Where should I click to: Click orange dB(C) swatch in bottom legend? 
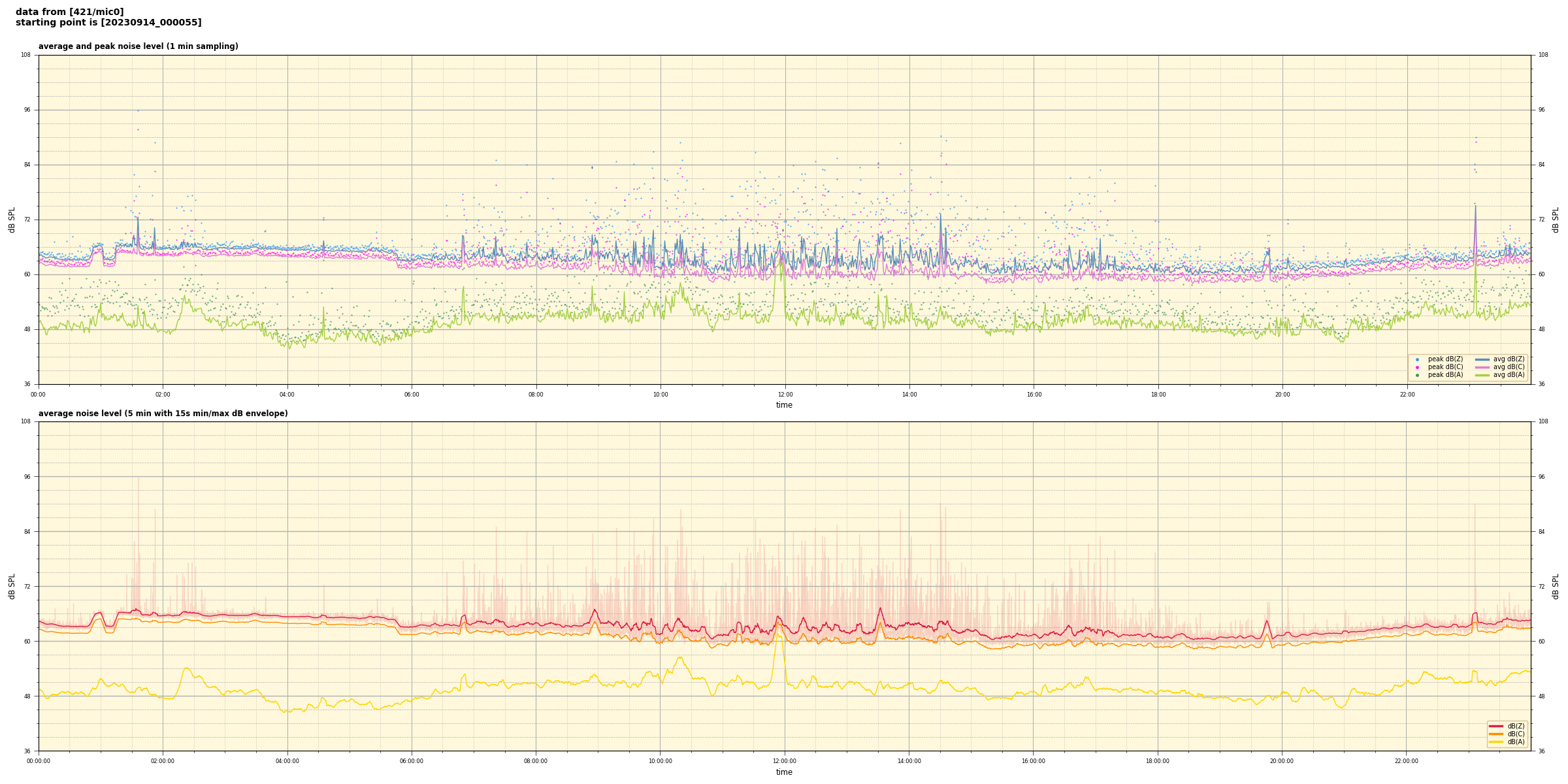point(1496,734)
